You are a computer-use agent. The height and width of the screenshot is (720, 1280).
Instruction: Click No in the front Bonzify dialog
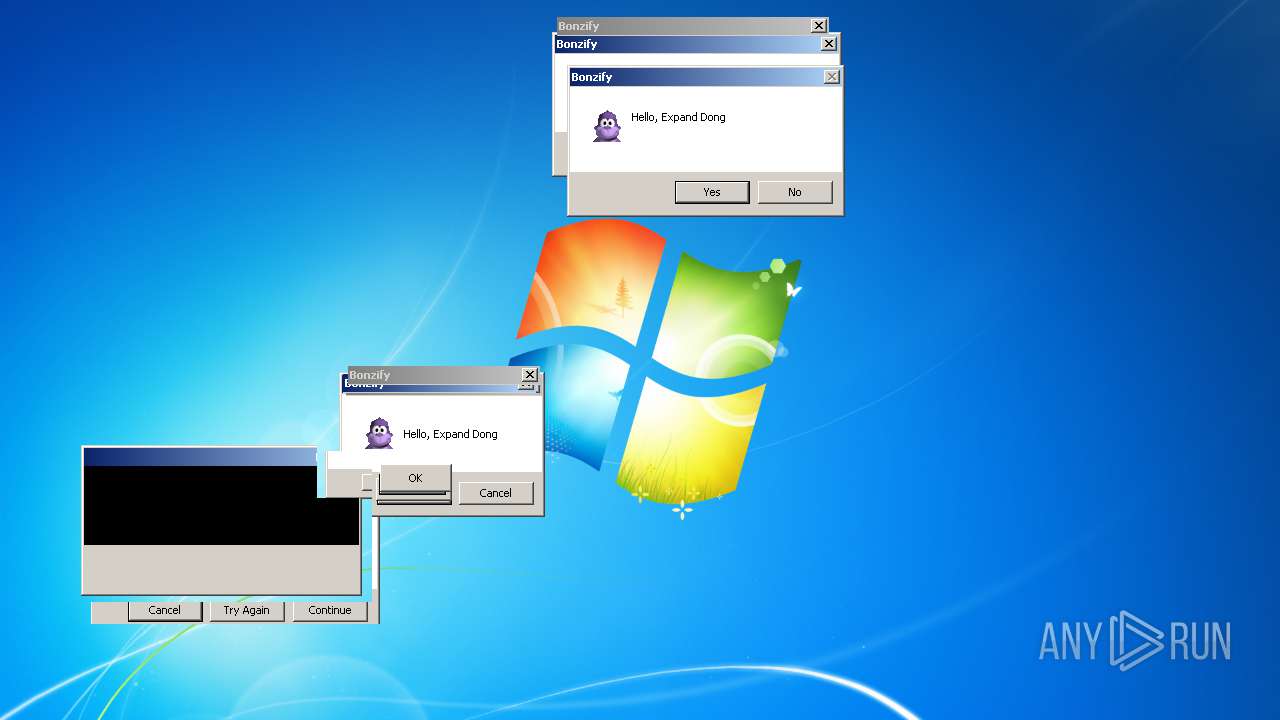pyautogui.click(x=795, y=192)
